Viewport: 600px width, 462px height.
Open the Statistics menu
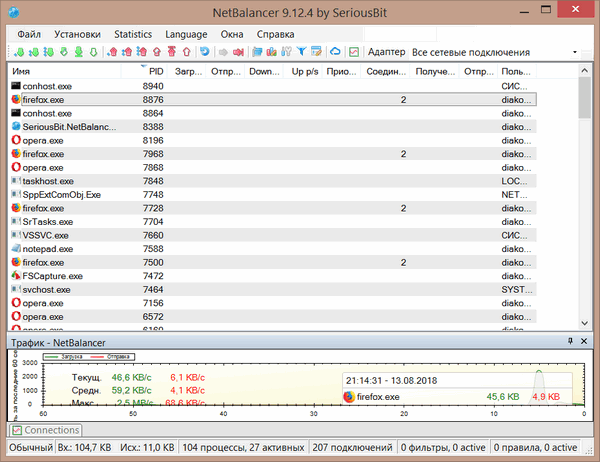(x=133, y=34)
